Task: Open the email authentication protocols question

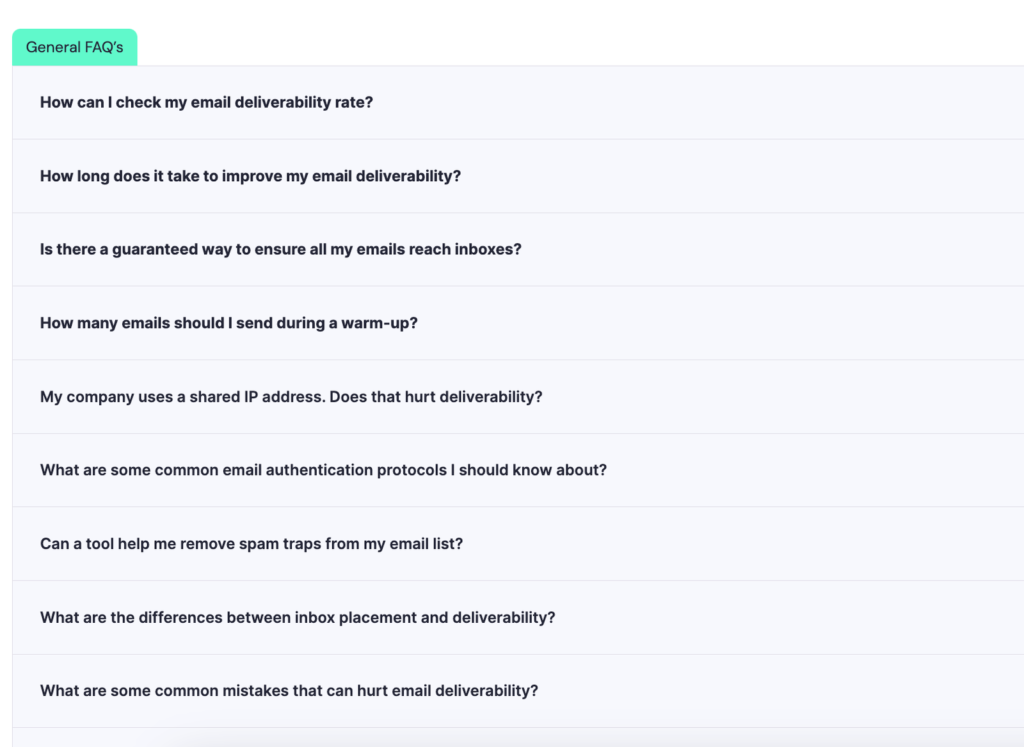Action: point(323,470)
